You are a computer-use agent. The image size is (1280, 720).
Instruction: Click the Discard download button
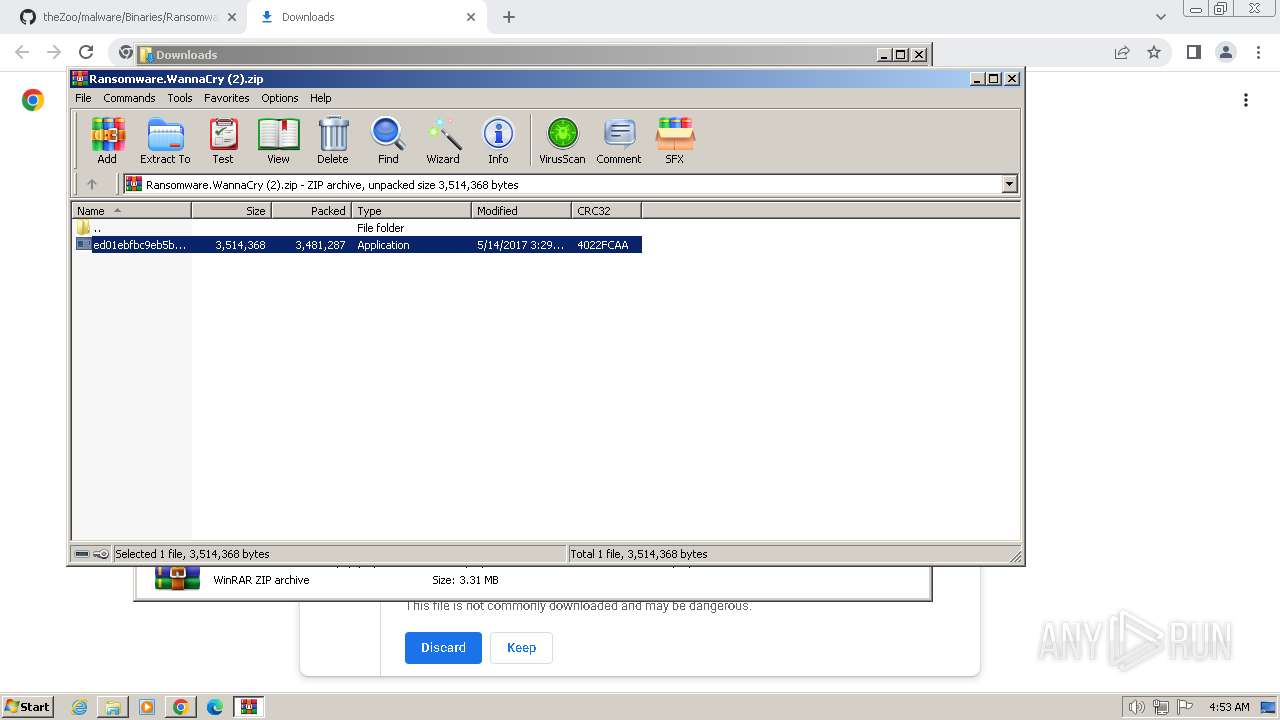click(x=443, y=648)
